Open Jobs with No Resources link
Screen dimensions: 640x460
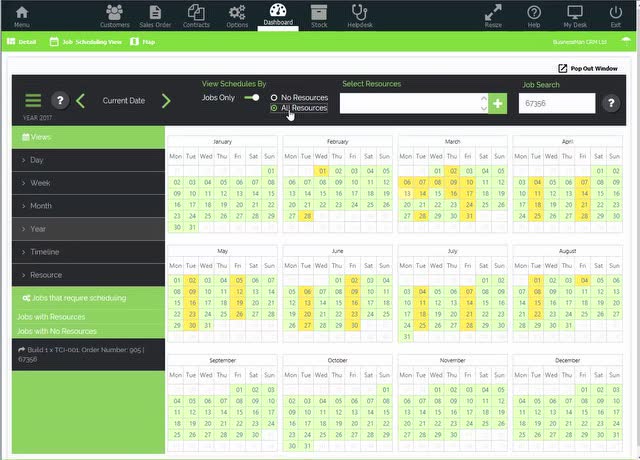tap(57, 331)
